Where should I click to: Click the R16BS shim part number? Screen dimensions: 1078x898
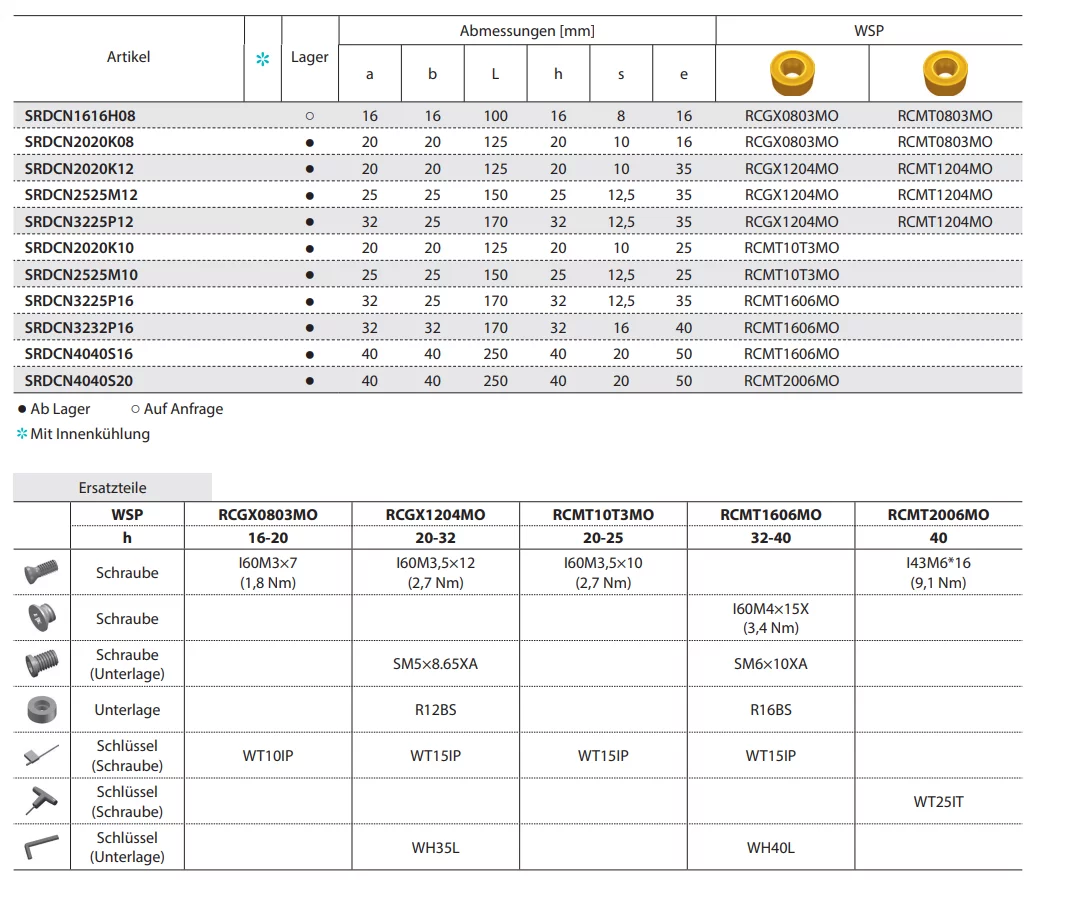770,710
